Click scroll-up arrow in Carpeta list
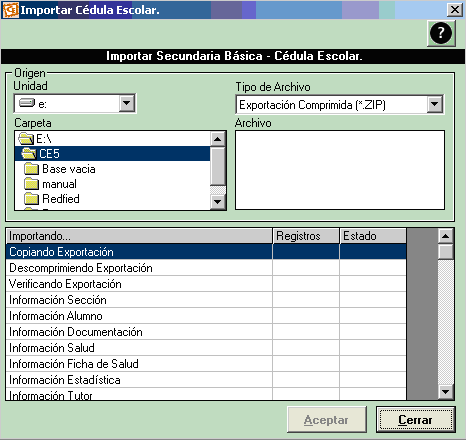 218,138
